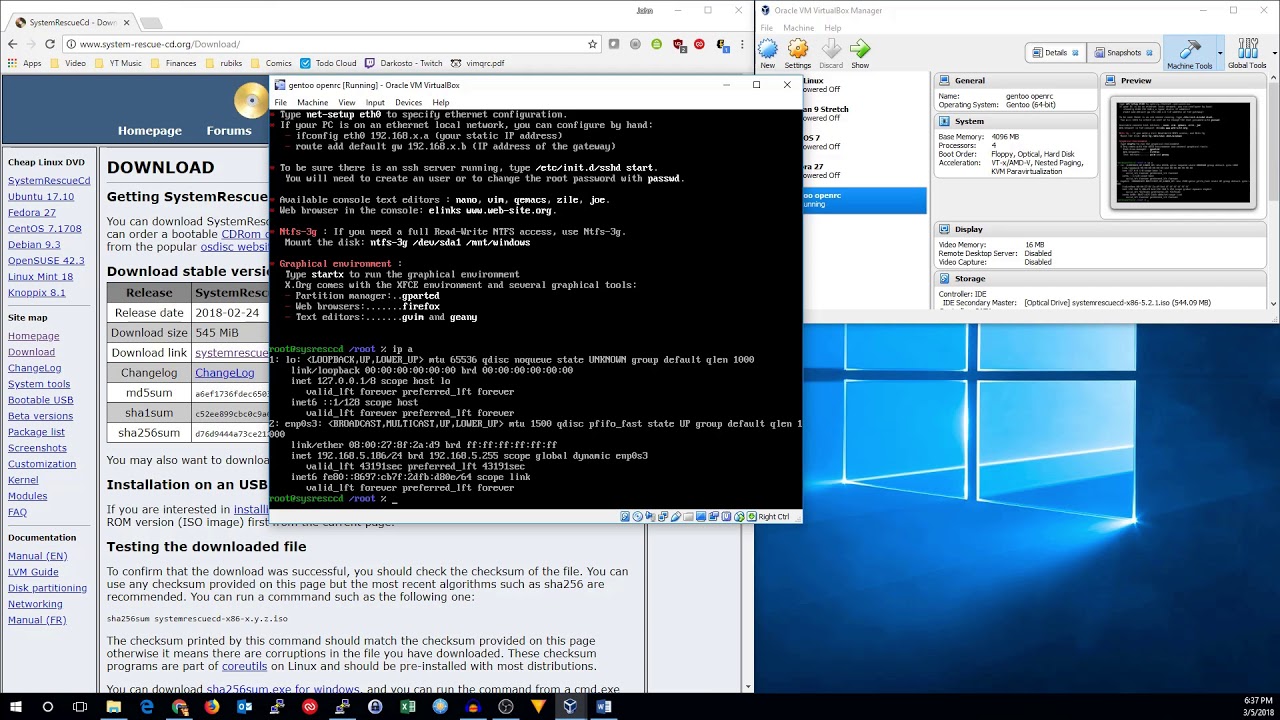Open the Todo Cloud bookmark

pos(328,63)
